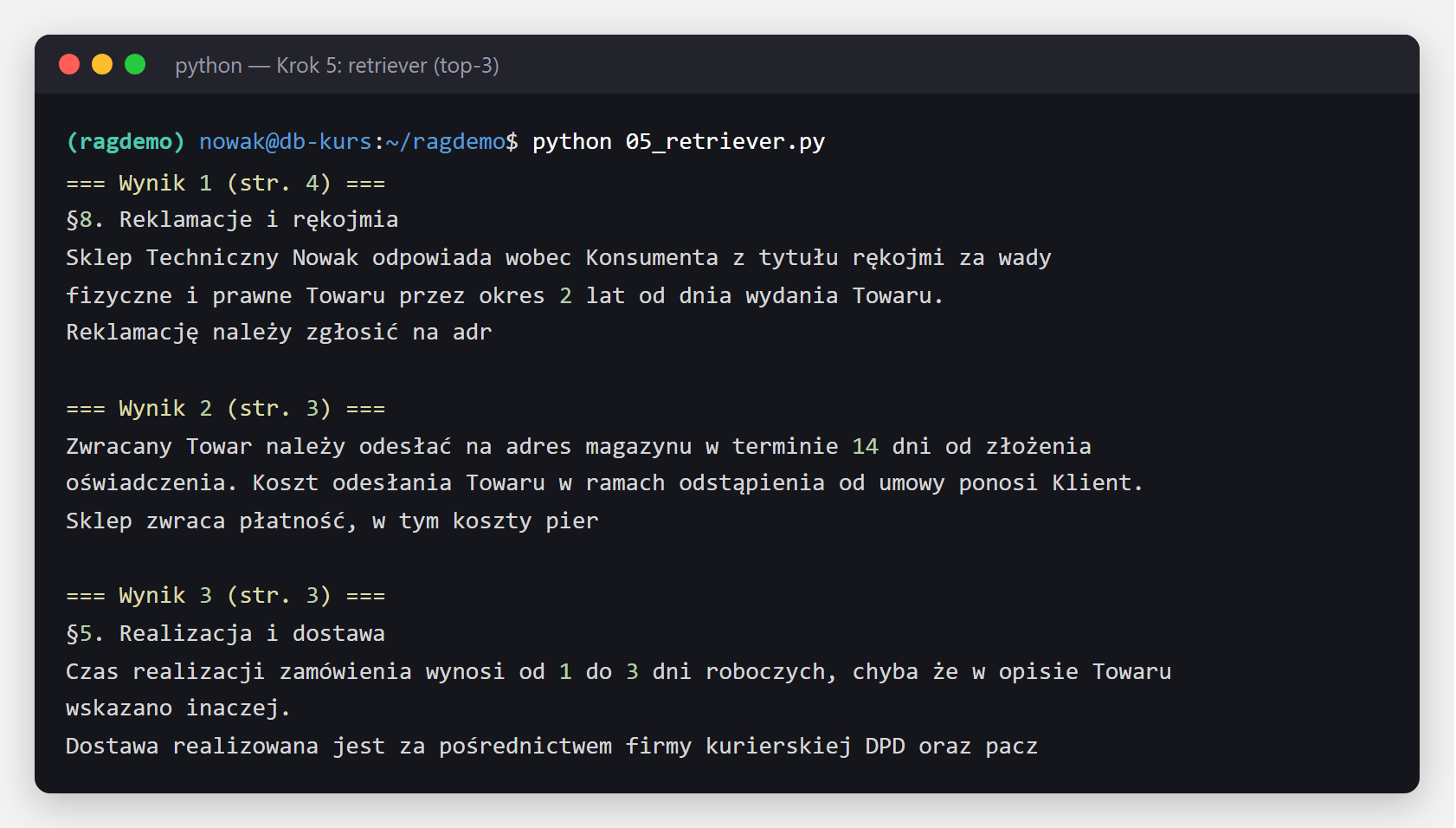Click the window title 'python — Krok 5: retriever (top-3)'

pyautogui.click(x=337, y=66)
